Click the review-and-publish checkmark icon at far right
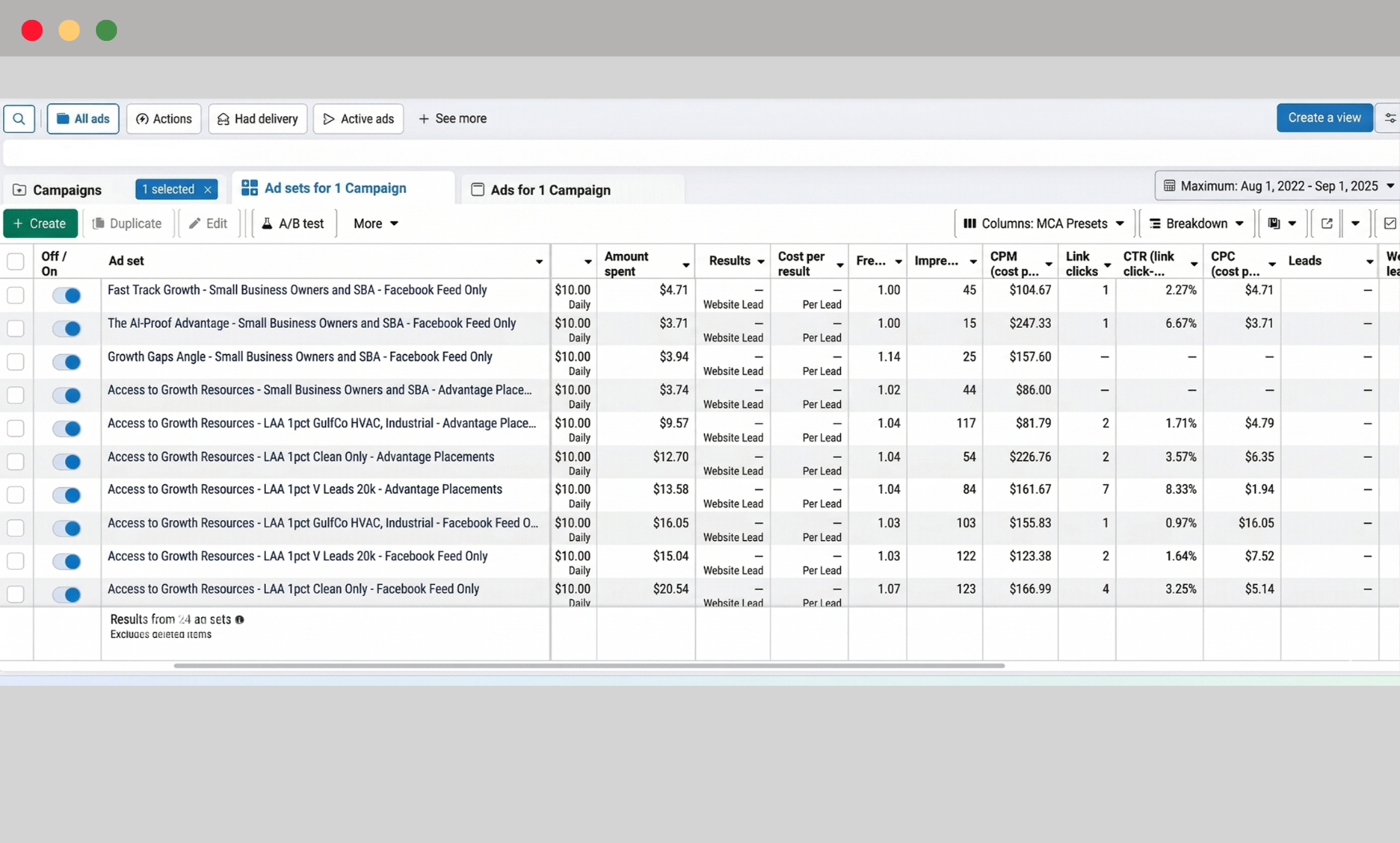The height and width of the screenshot is (843, 1400). [1390, 223]
